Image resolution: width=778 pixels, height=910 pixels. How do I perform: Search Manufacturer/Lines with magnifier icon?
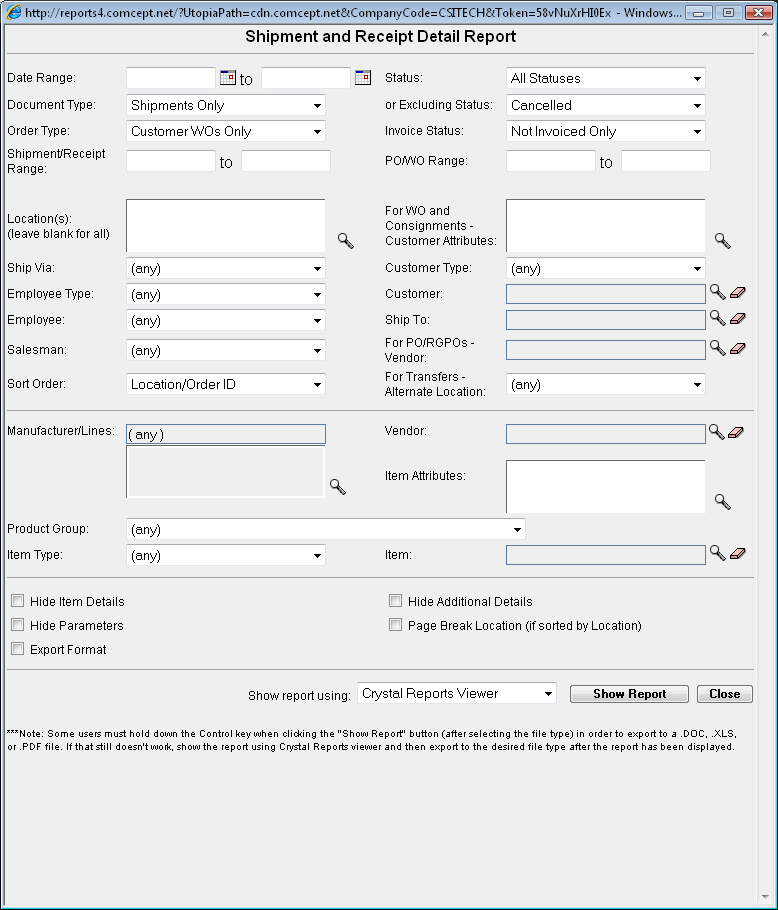338,487
